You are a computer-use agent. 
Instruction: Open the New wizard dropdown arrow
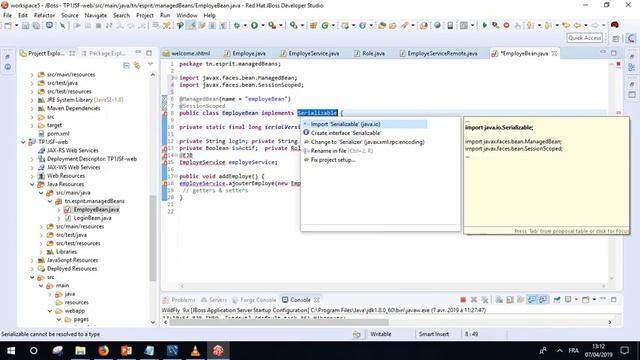(x=16, y=25)
